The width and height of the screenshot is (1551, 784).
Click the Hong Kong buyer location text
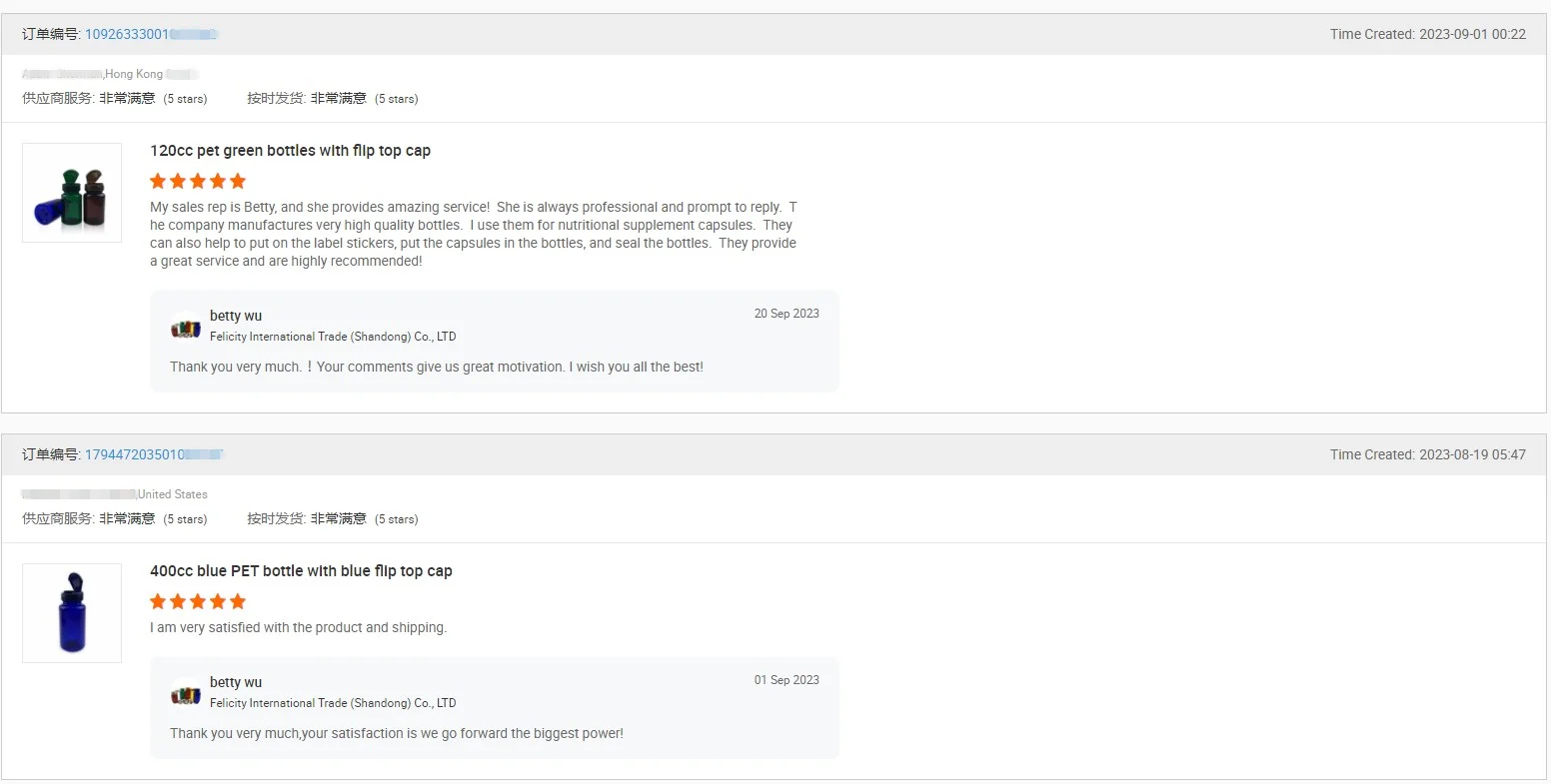(134, 74)
